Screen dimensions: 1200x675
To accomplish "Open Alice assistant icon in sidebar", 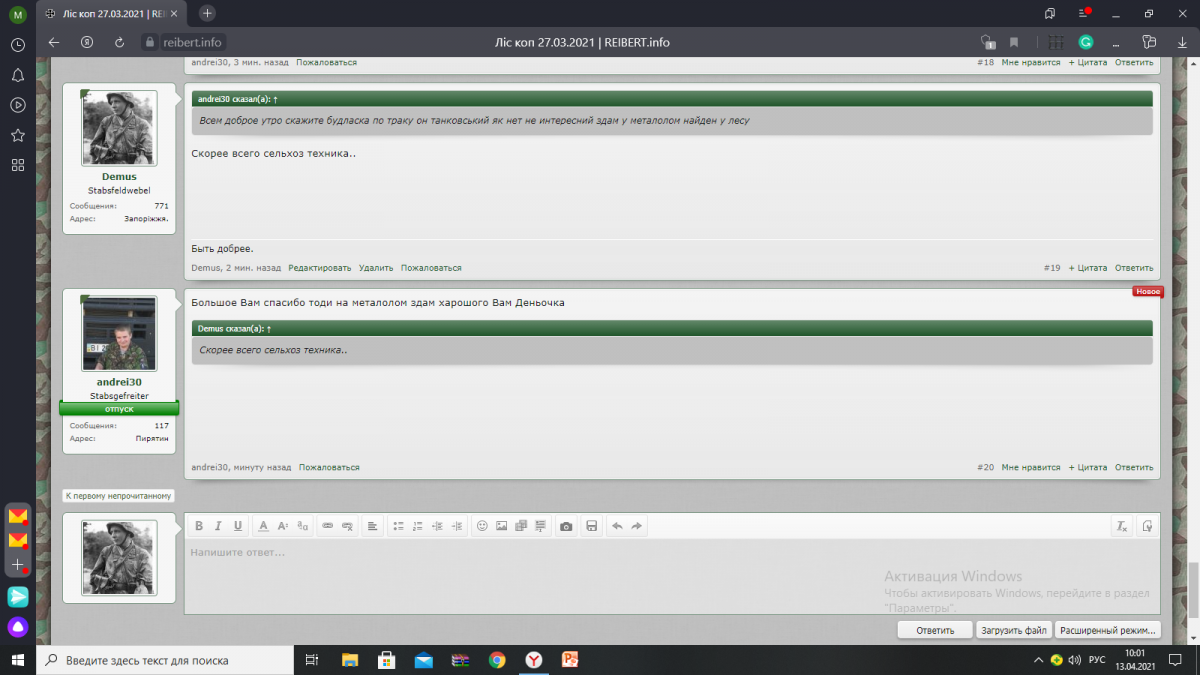I will pos(18,627).
